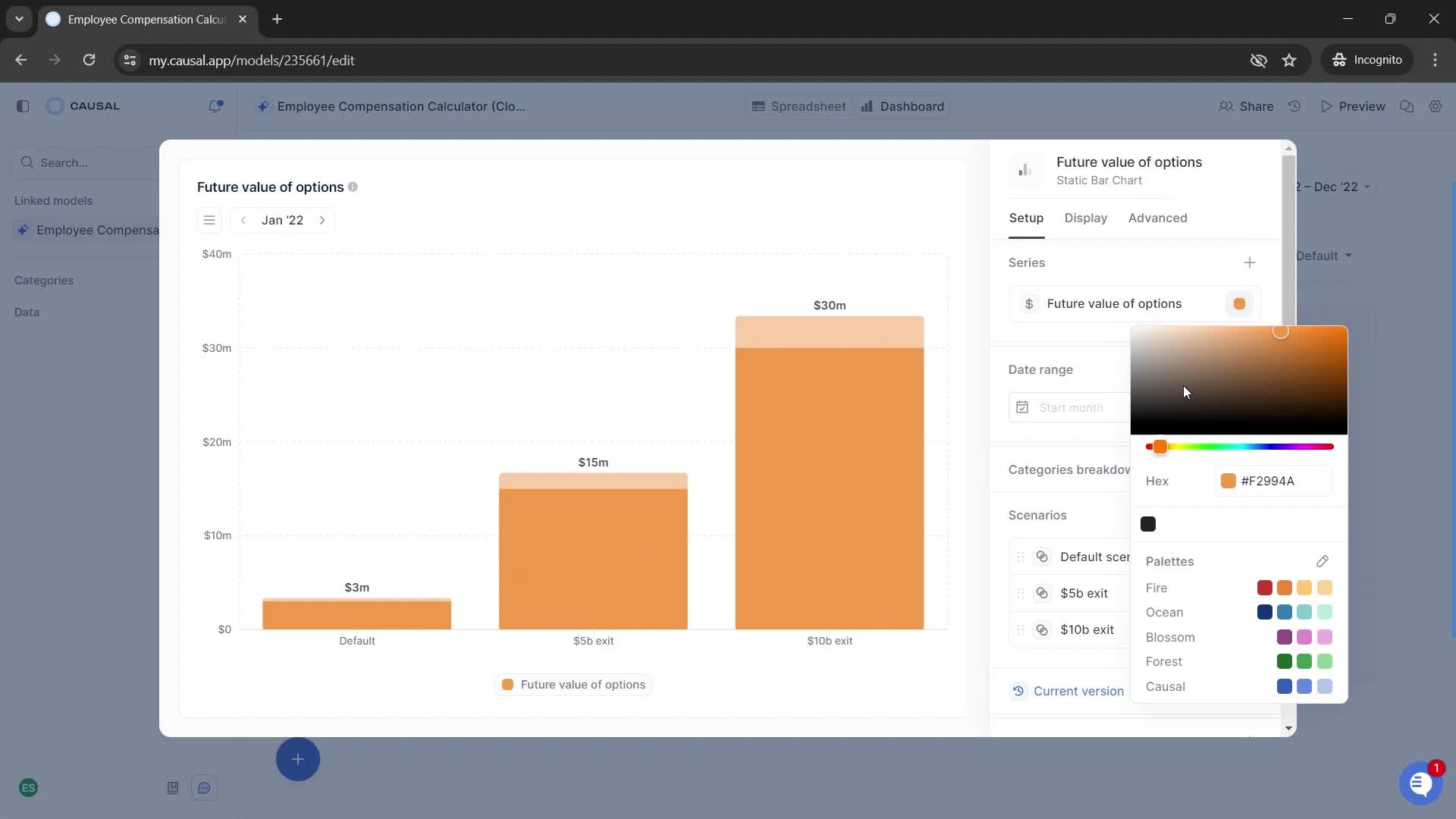The width and height of the screenshot is (1456, 819).
Task: Click the notifications bell icon
Action: 215,106
